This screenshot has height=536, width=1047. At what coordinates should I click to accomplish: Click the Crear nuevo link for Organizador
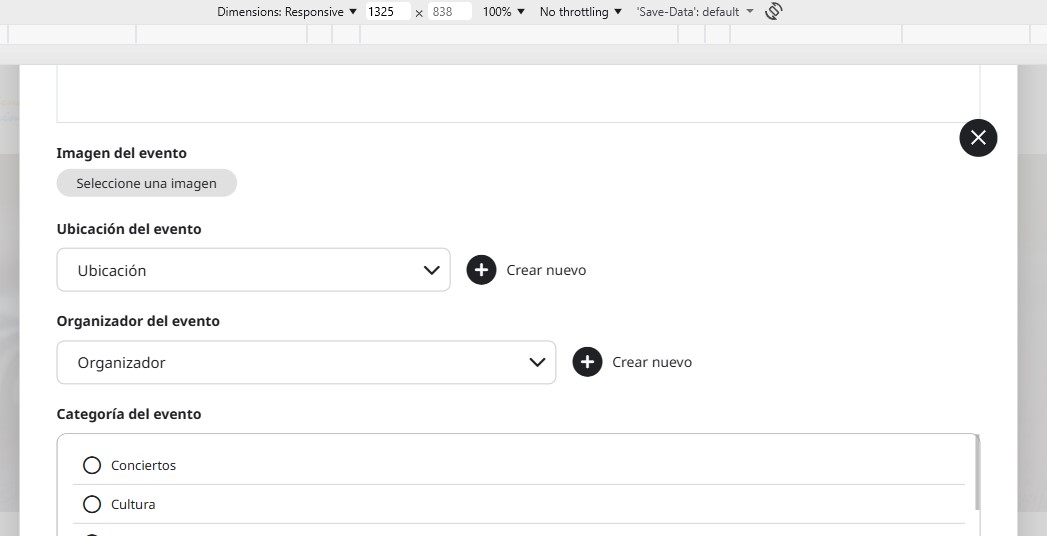tap(651, 362)
